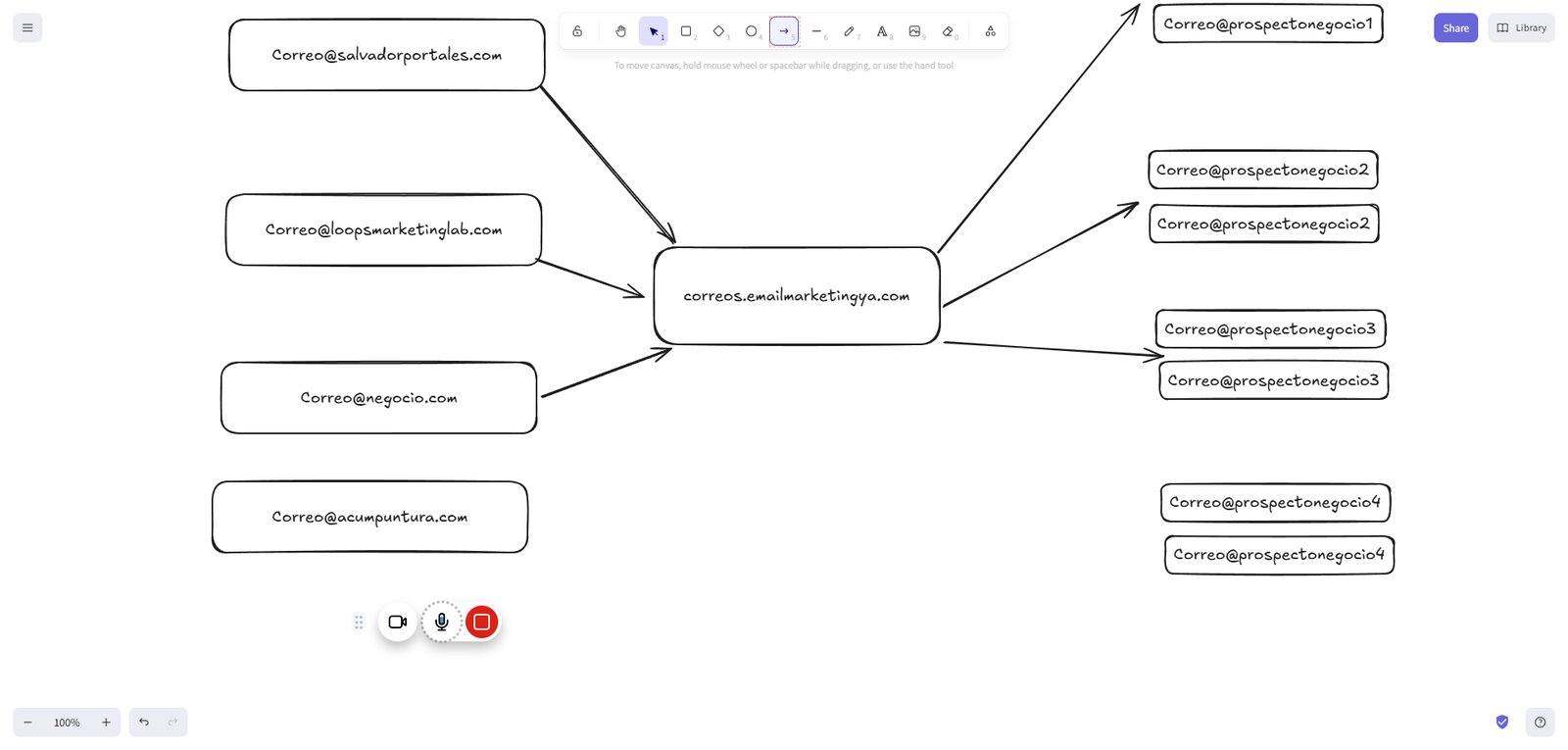
Task: Select the Eraser tool
Action: click(x=948, y=31)
